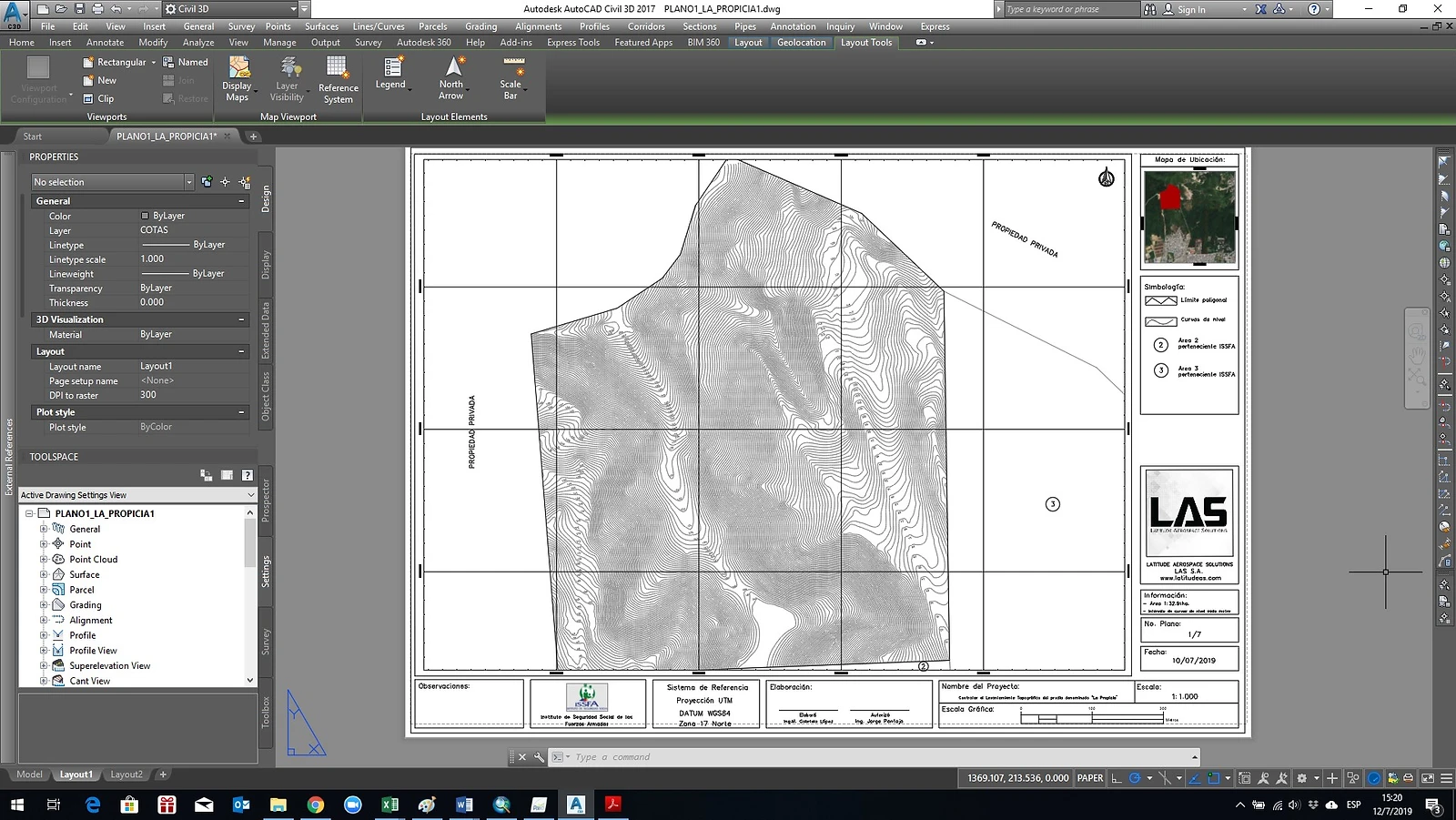The width and height of the screenshot is (1456, 820).
Task: Click the Color ByLayer swatch
Action: pos(145,216)
